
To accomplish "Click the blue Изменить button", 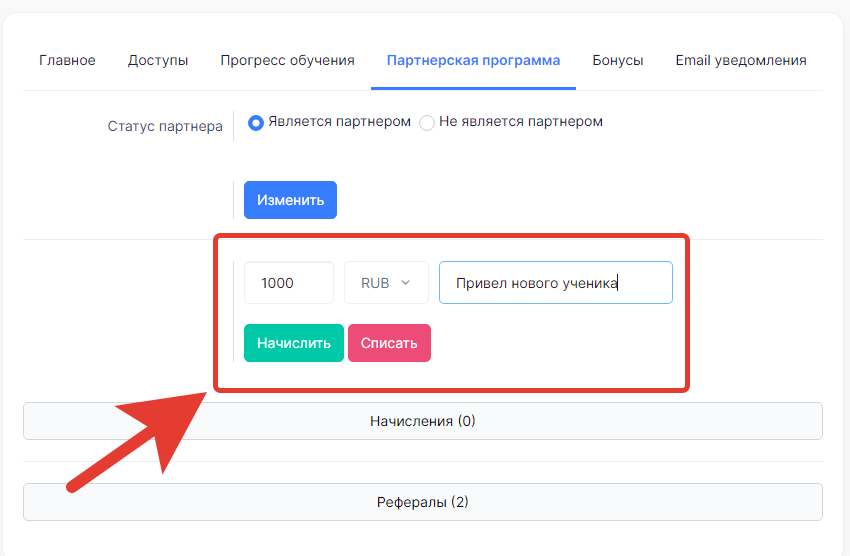I will coord(290,200).
